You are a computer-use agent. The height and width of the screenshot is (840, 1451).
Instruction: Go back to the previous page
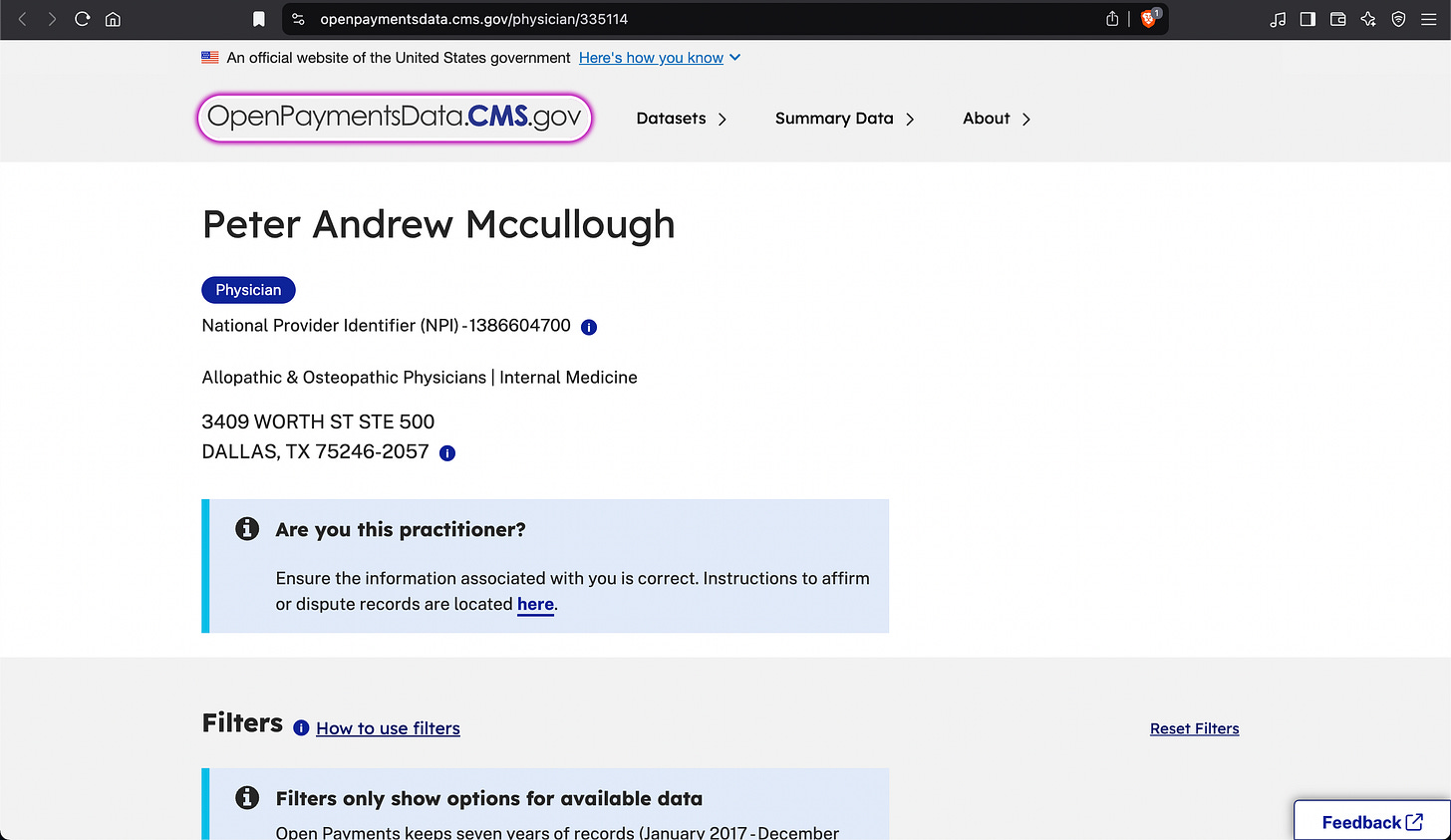pos(22,19)
